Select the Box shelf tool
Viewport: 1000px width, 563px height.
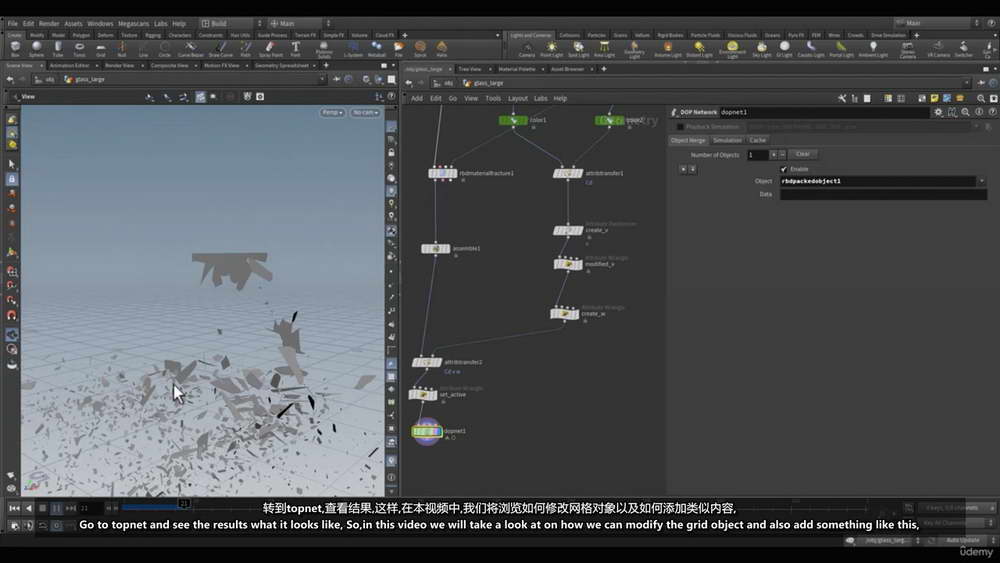[15, 49]
